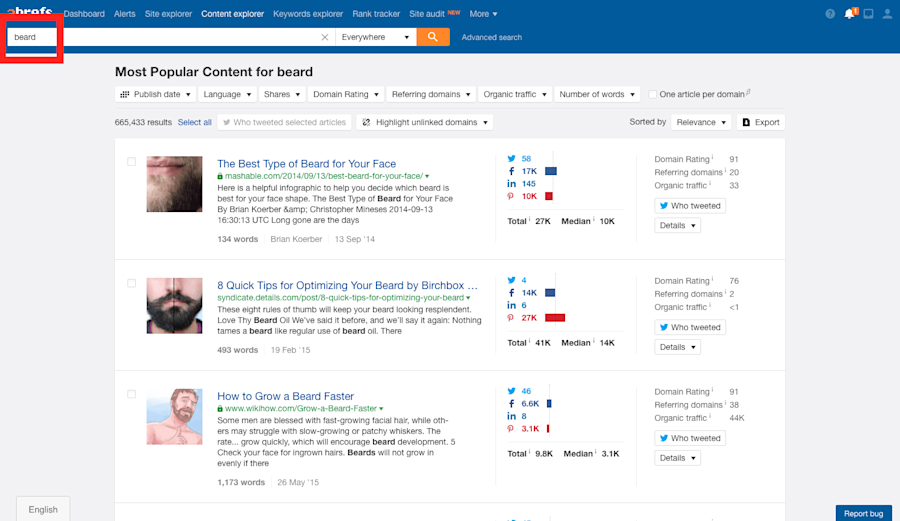The height and width of the screenshot is (521, 900).
Task: Click the blue Facebook 17K share bar
Action: 551,171
